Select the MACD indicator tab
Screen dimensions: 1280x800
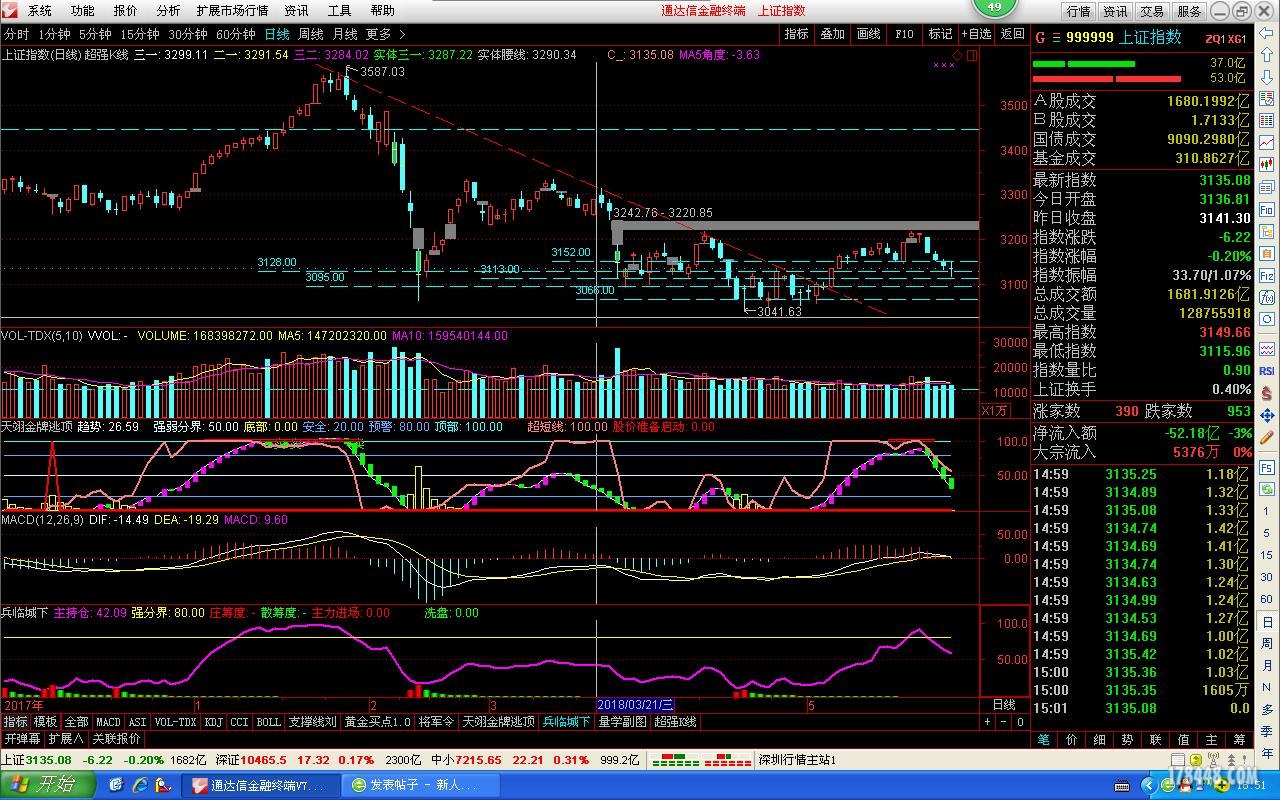pos(108,722)
